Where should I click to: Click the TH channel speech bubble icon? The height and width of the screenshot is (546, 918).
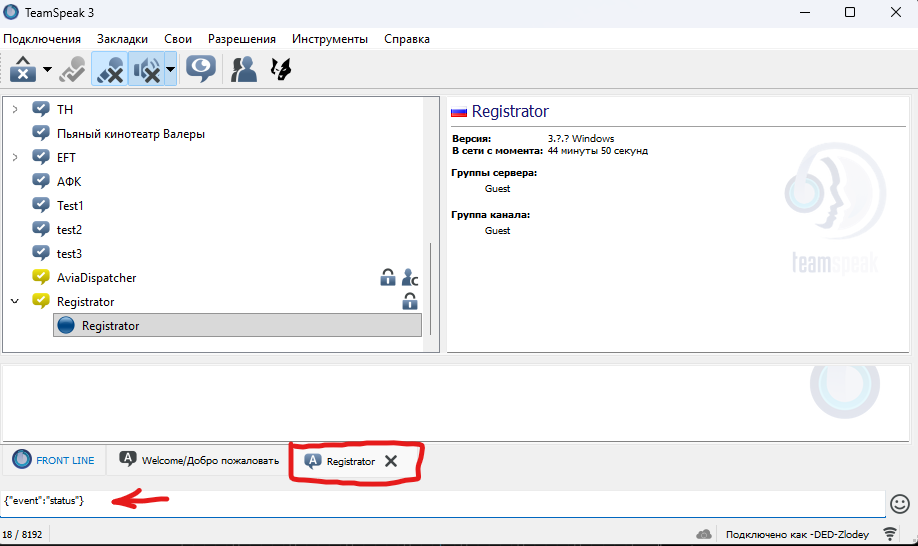pos(41,109)
